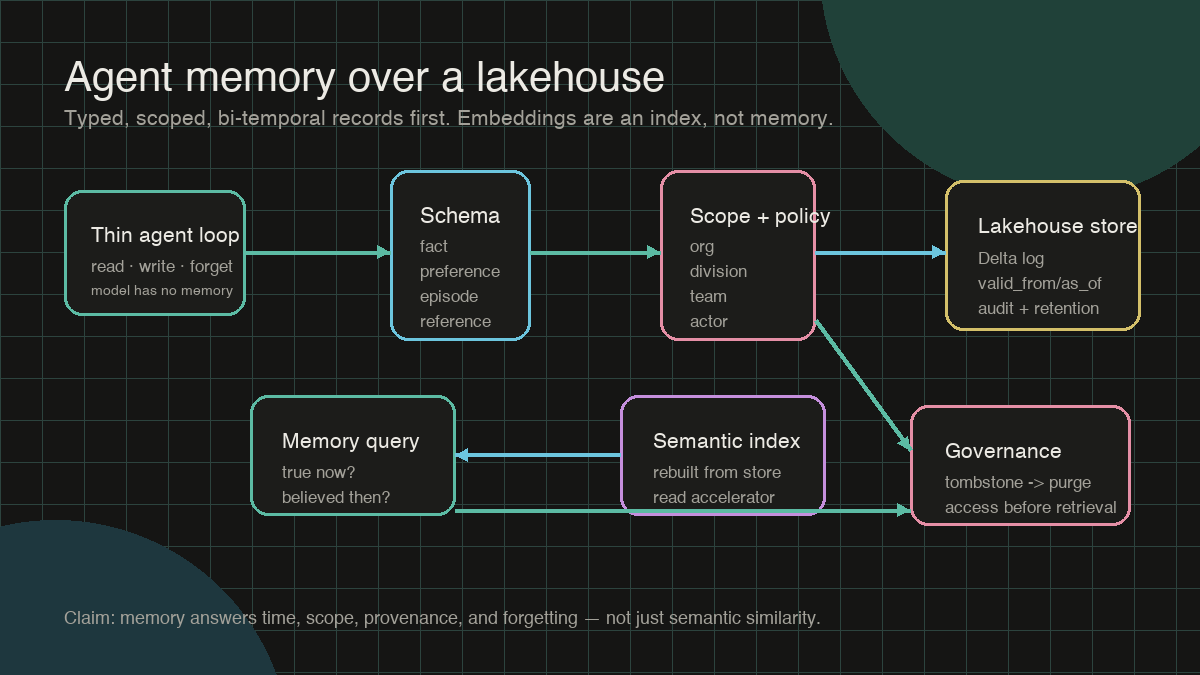The image size is (1200, 675).
Task: Click the subtitle beginning 'Typed, scoped, bi-temporal'
Action: coord(448,118)
